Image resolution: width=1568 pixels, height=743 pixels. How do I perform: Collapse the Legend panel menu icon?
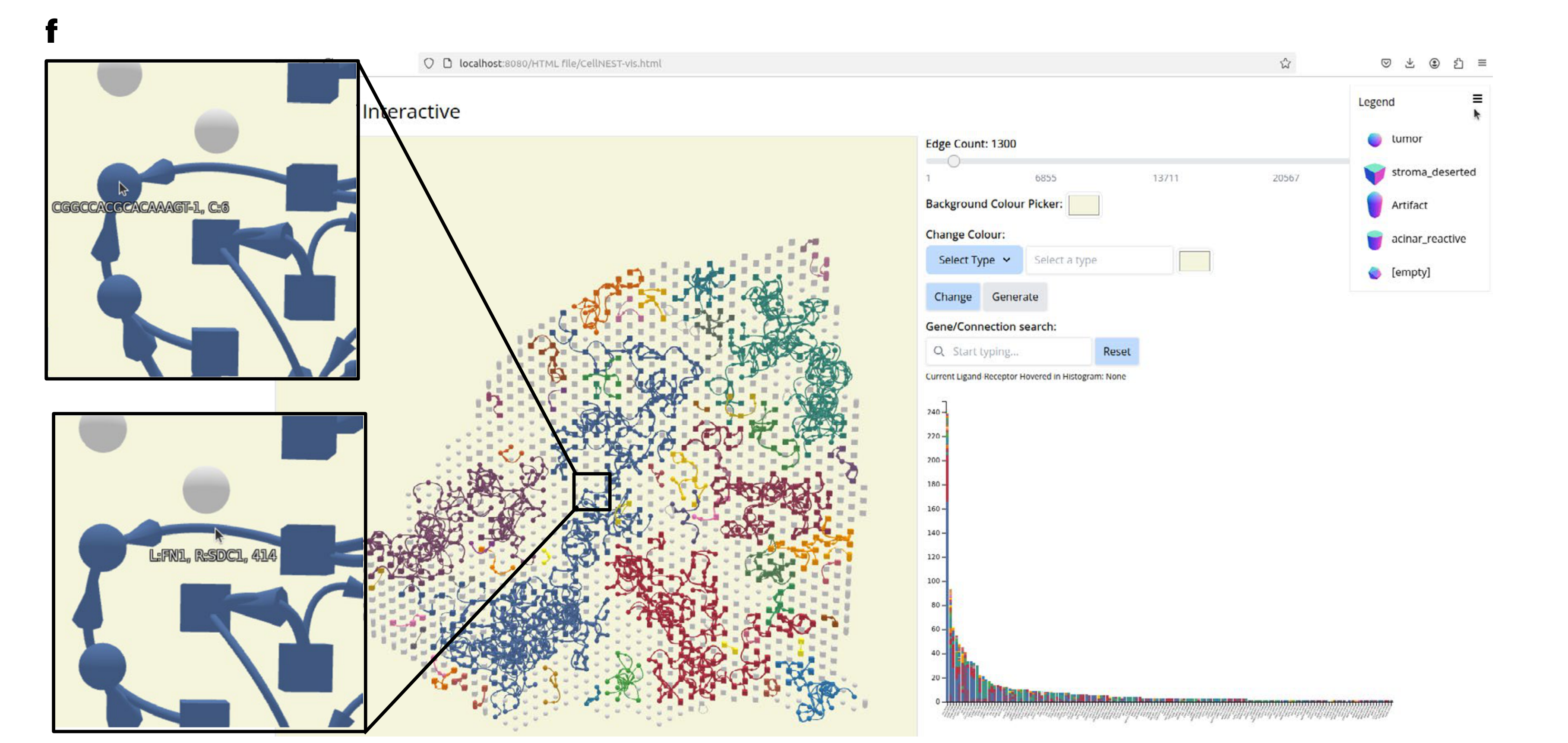point(1477,99)
